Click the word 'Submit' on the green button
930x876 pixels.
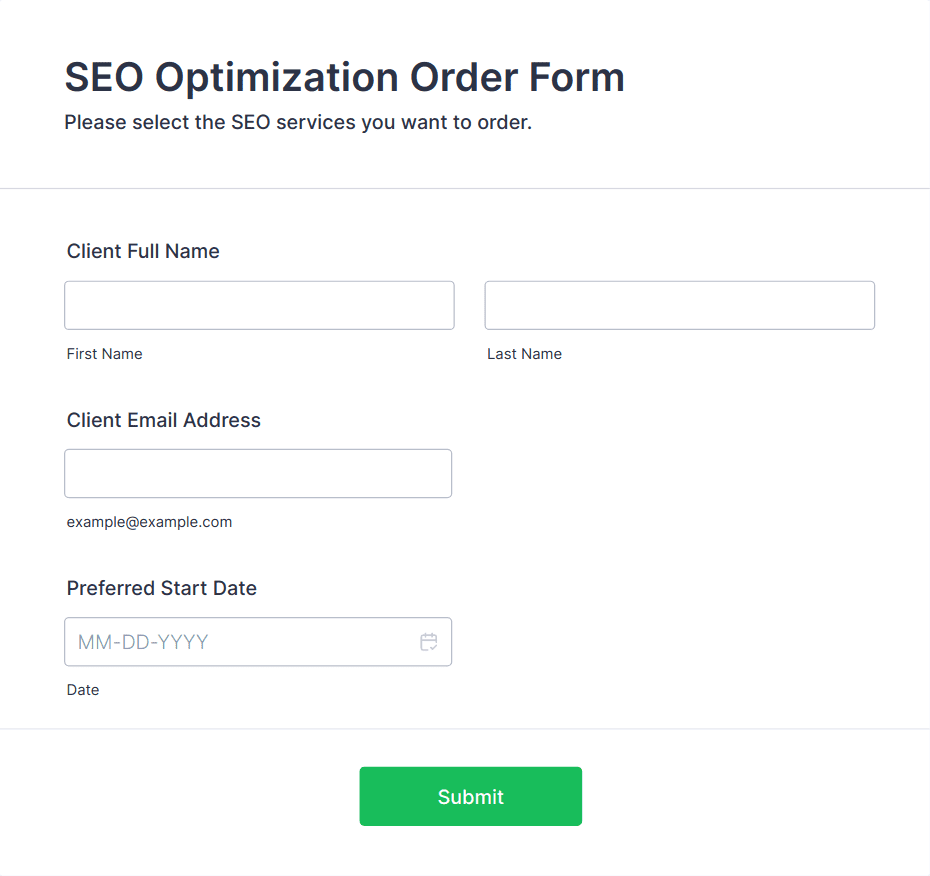[471, 797]
